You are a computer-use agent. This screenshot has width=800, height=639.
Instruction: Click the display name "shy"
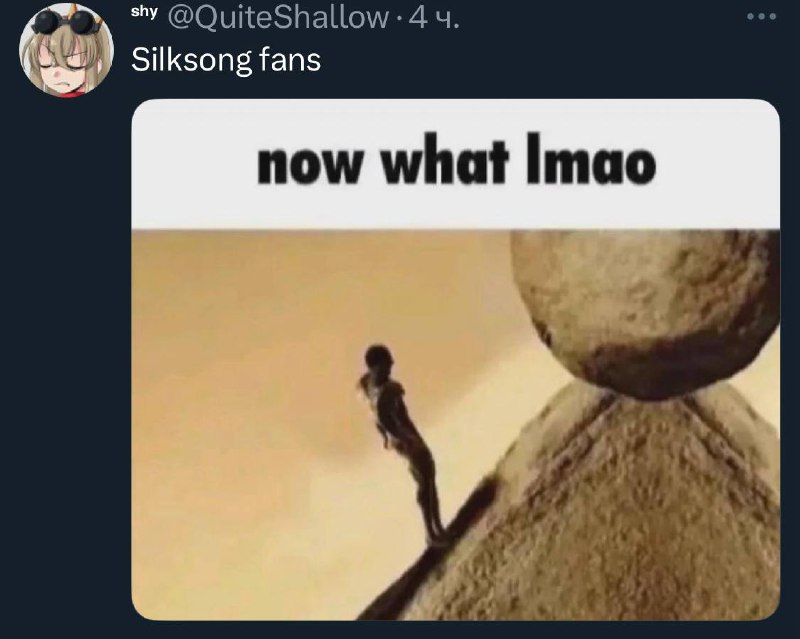click(x=144, y=13)
